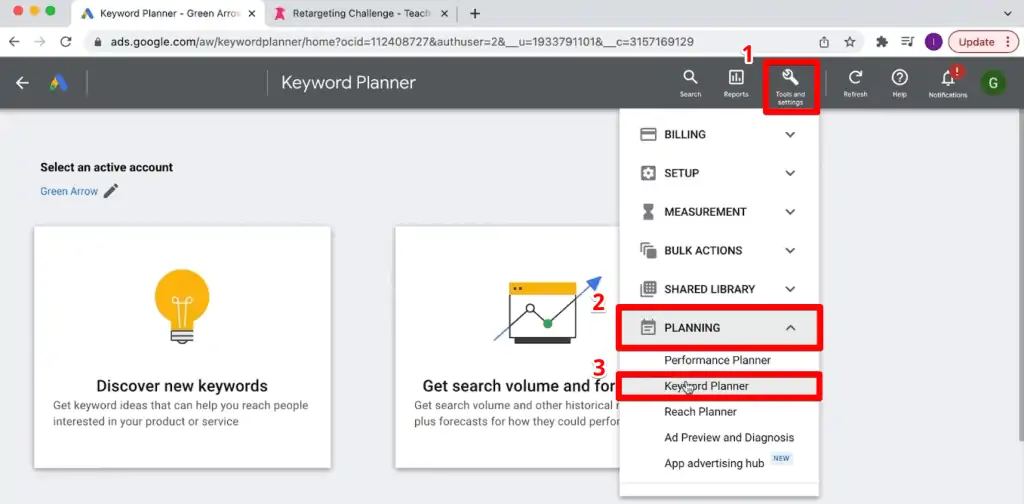Close the Retargeting Challenge tab
The width and height of the screenshot is (1024, 504).
point(444,14)
